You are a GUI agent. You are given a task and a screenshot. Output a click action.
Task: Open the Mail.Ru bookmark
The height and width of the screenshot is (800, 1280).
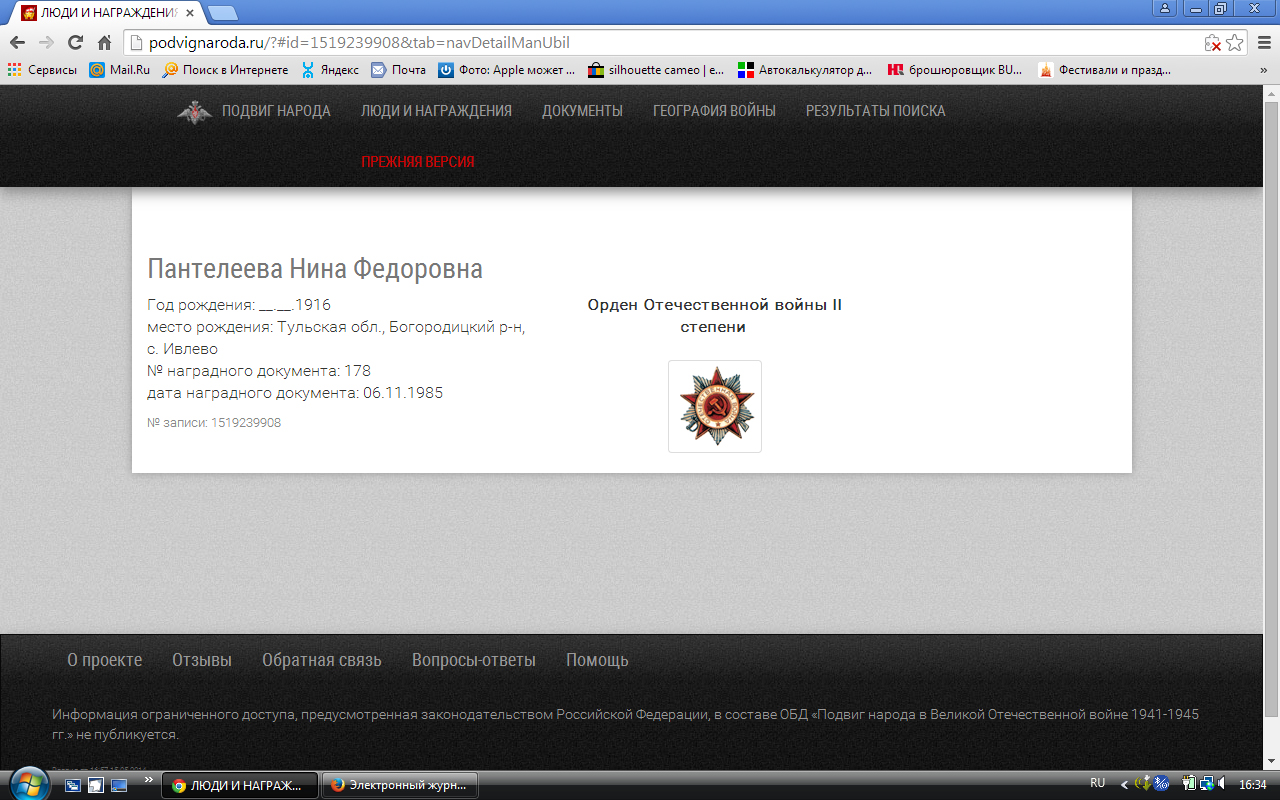(119, 70)
